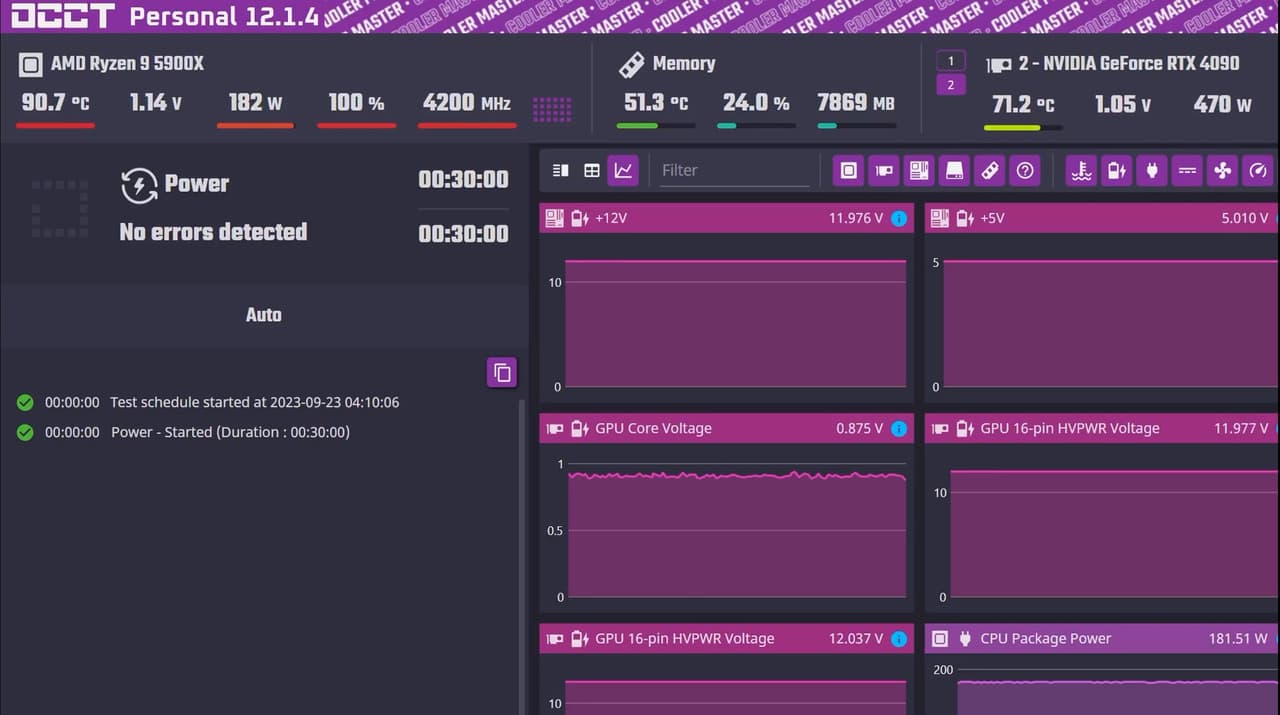Click the GPU voltage 1.05 V value

coord(1123,105)
